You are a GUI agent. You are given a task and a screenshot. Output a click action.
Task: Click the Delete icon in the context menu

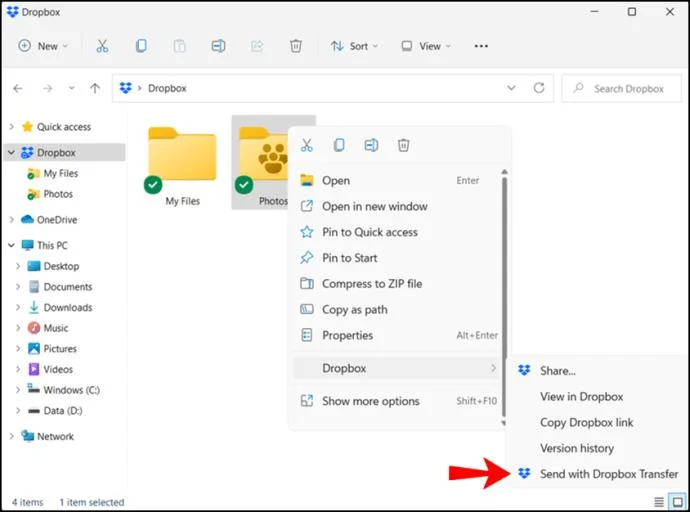404,145
